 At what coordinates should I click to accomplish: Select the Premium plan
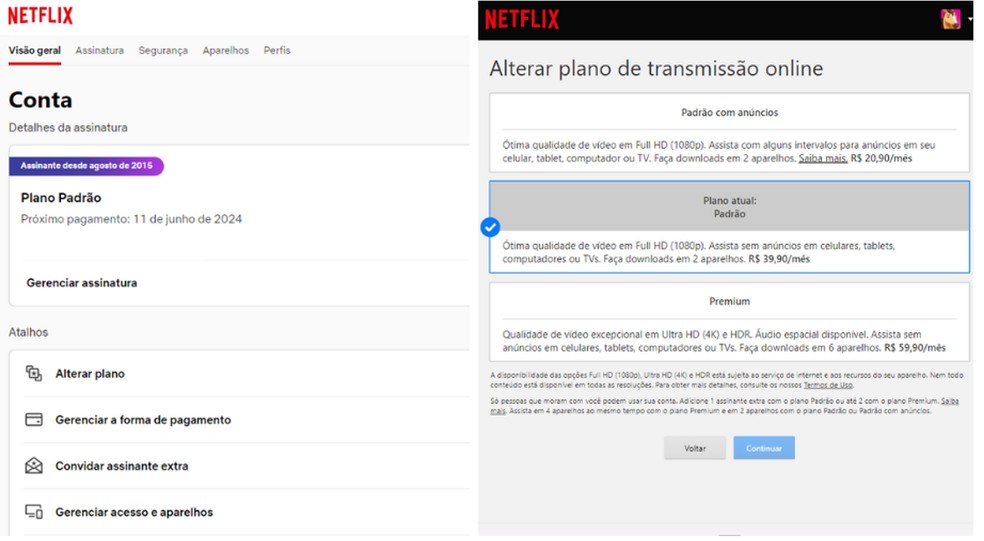coord(729,322)
